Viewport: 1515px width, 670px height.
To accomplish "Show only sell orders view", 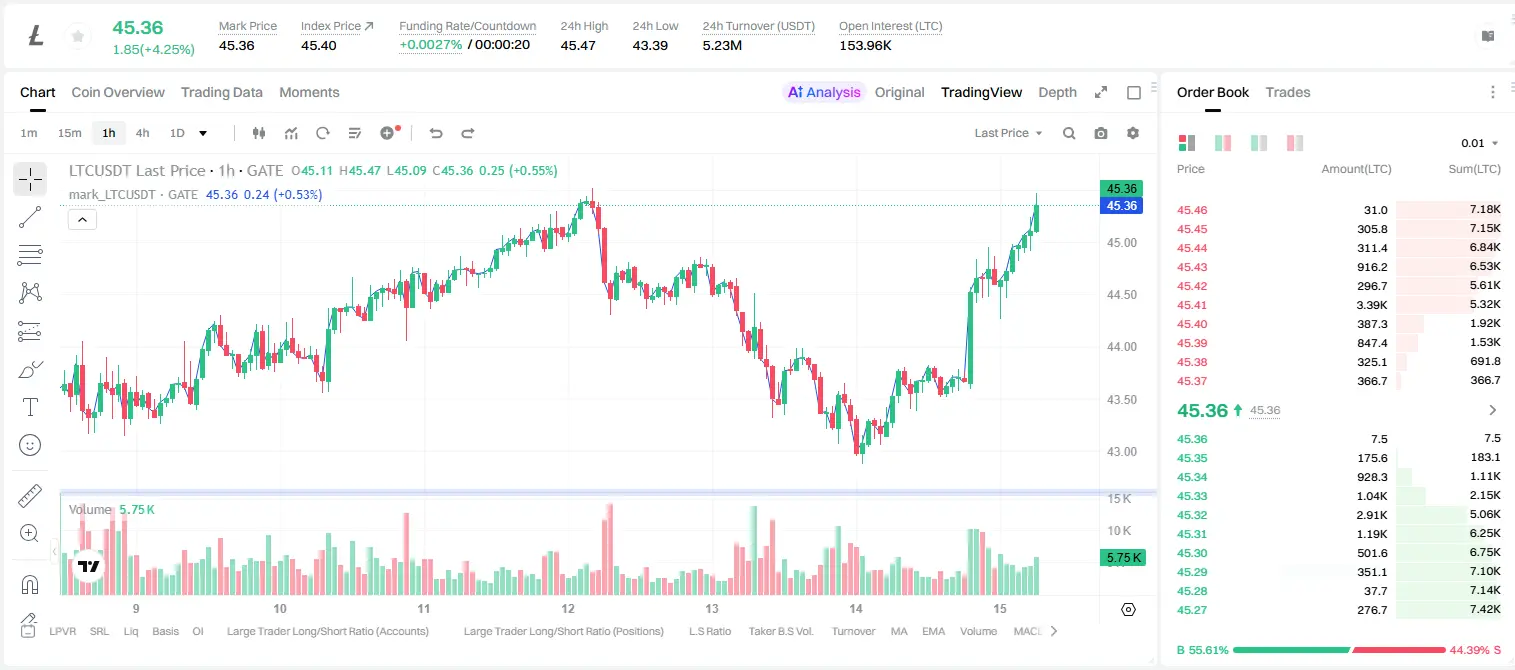I will pyautogui.click(x=1295, y=143).
